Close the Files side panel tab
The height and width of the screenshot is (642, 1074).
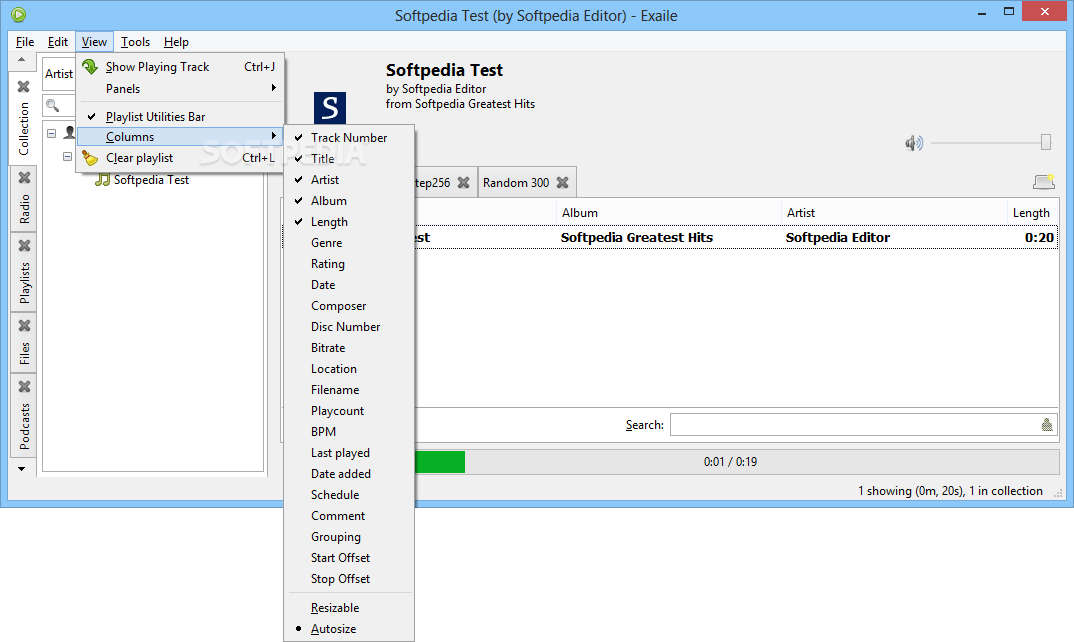[24, 325]
